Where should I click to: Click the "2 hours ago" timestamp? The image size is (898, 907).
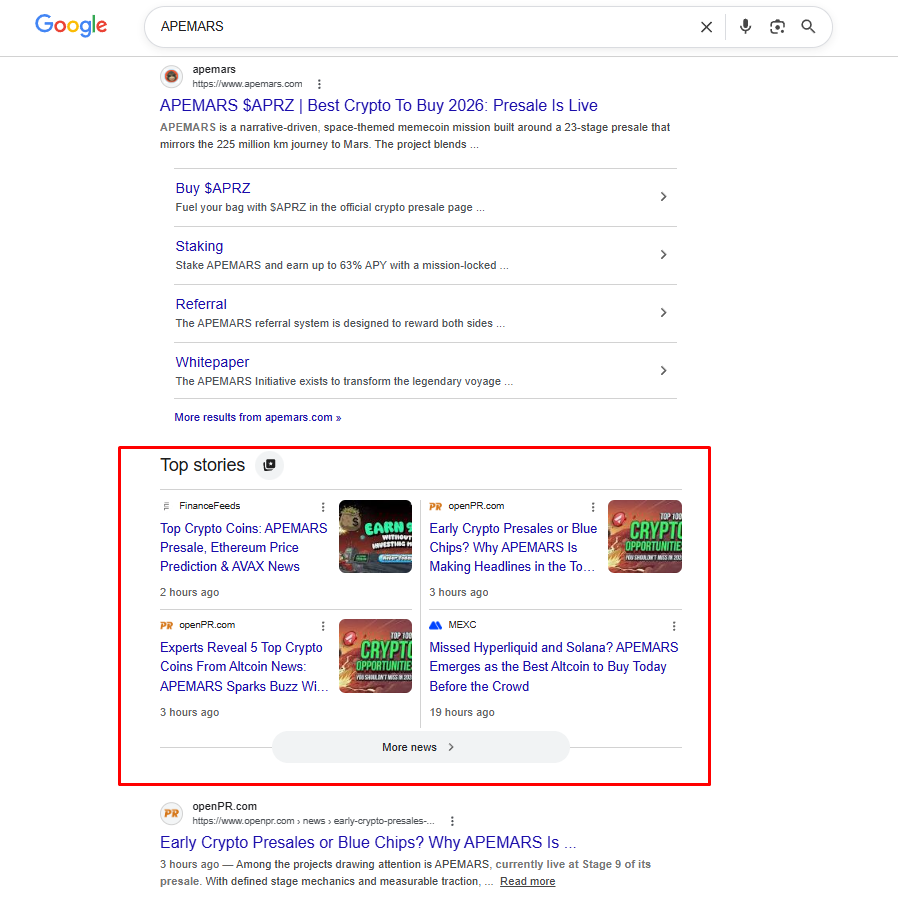pos(189,592)
